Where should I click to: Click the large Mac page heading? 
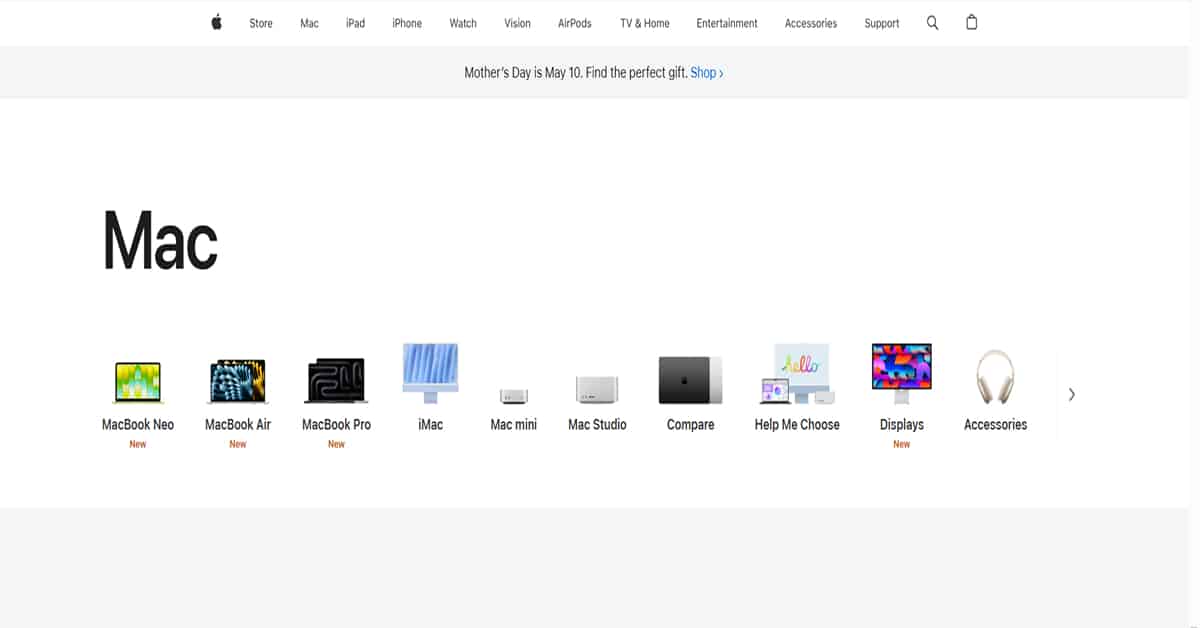point(160,241)
